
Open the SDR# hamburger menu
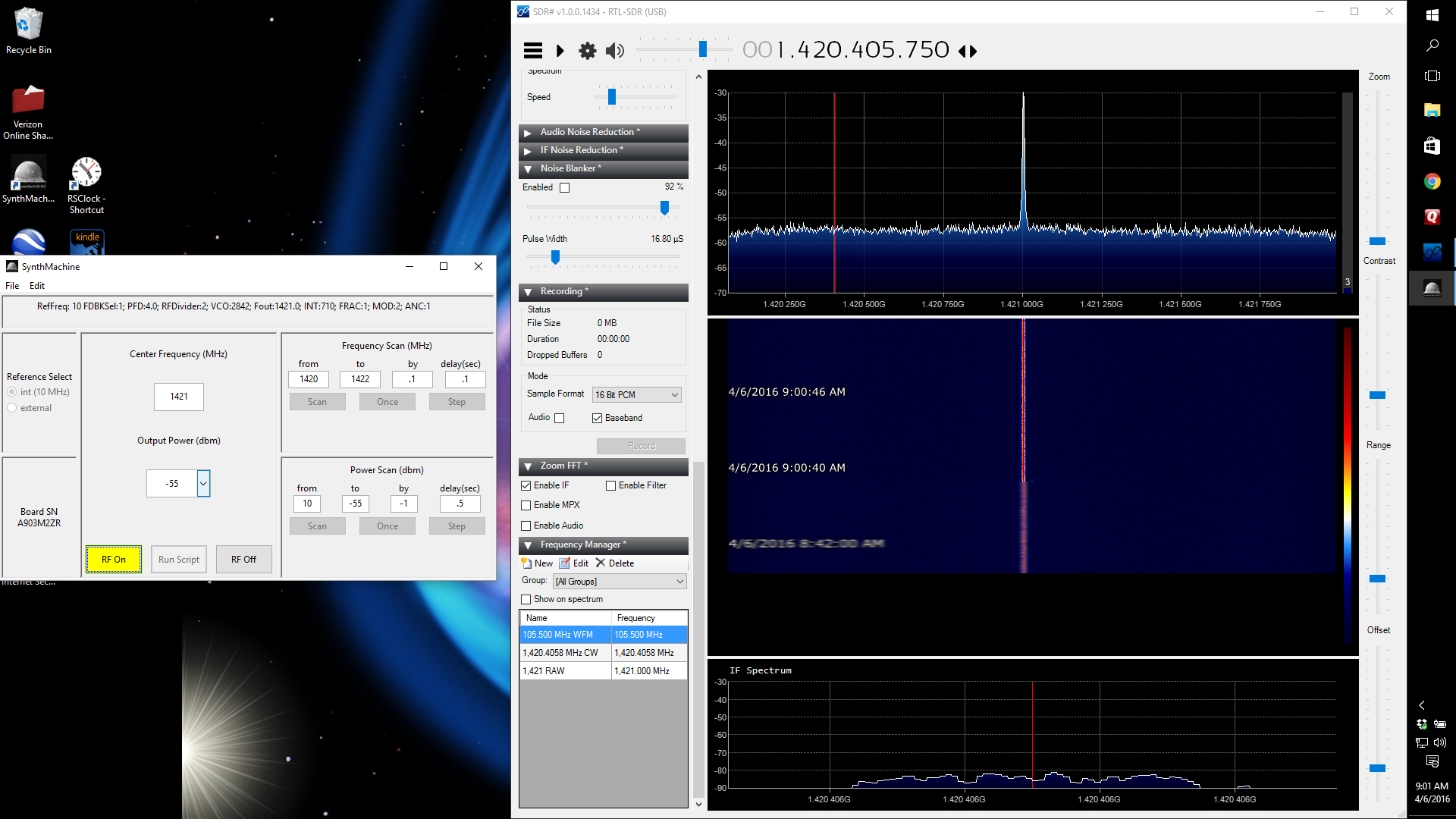coord(533,51)
